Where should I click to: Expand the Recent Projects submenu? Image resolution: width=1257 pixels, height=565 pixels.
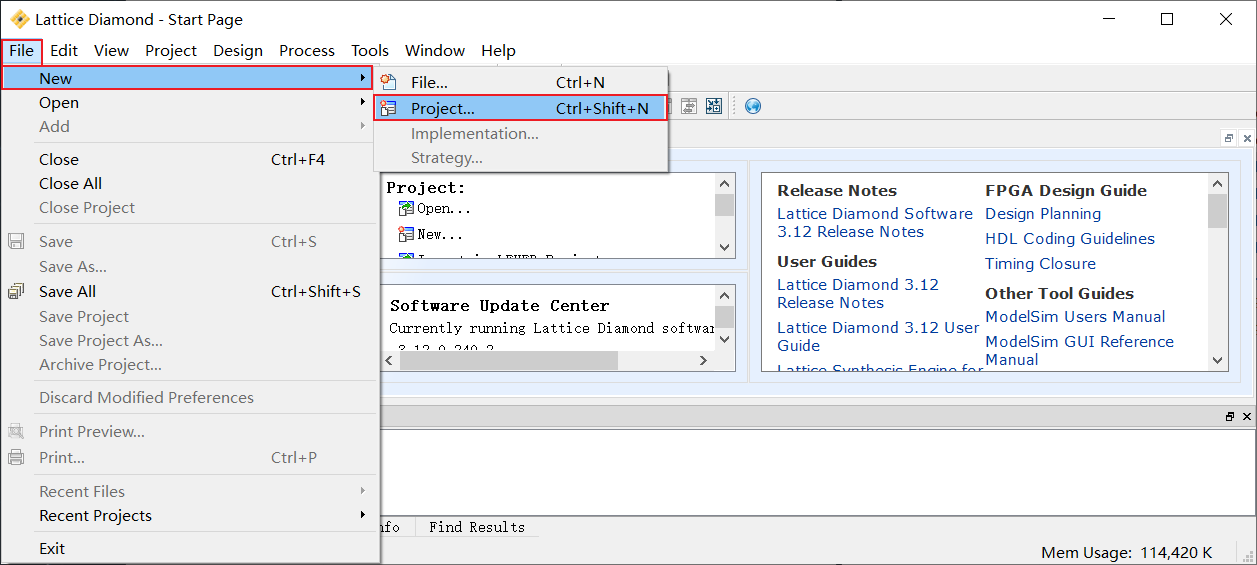click(190, 515)
